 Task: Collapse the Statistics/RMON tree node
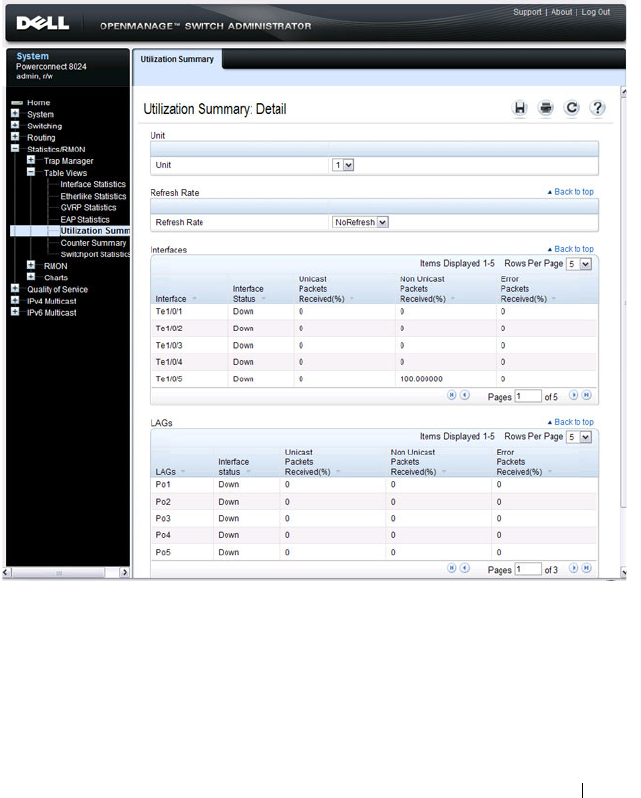[x=15, y=149]
